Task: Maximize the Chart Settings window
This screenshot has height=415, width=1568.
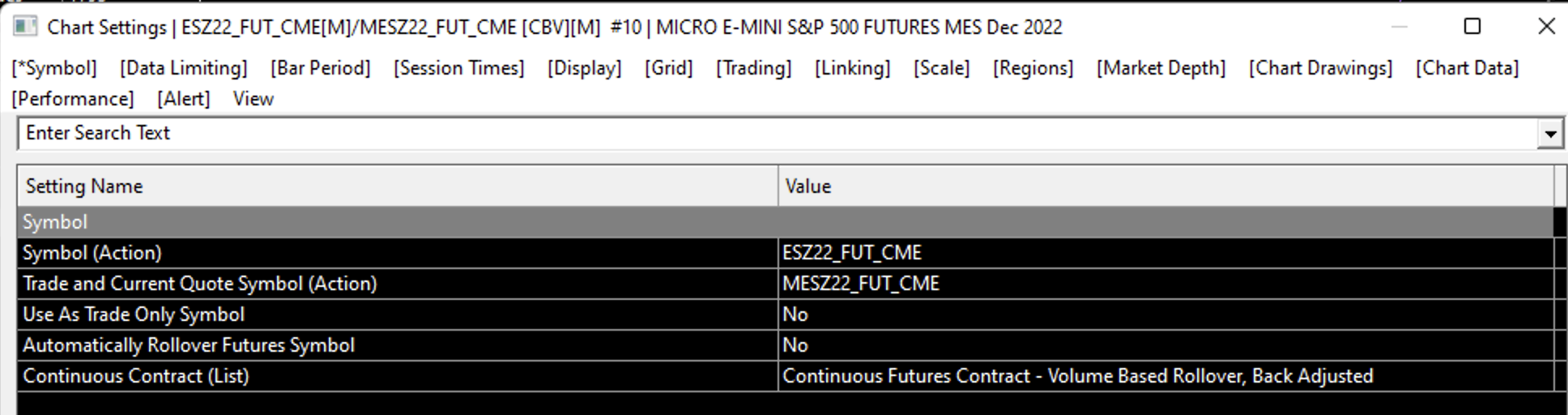Action: (1472, 27)
